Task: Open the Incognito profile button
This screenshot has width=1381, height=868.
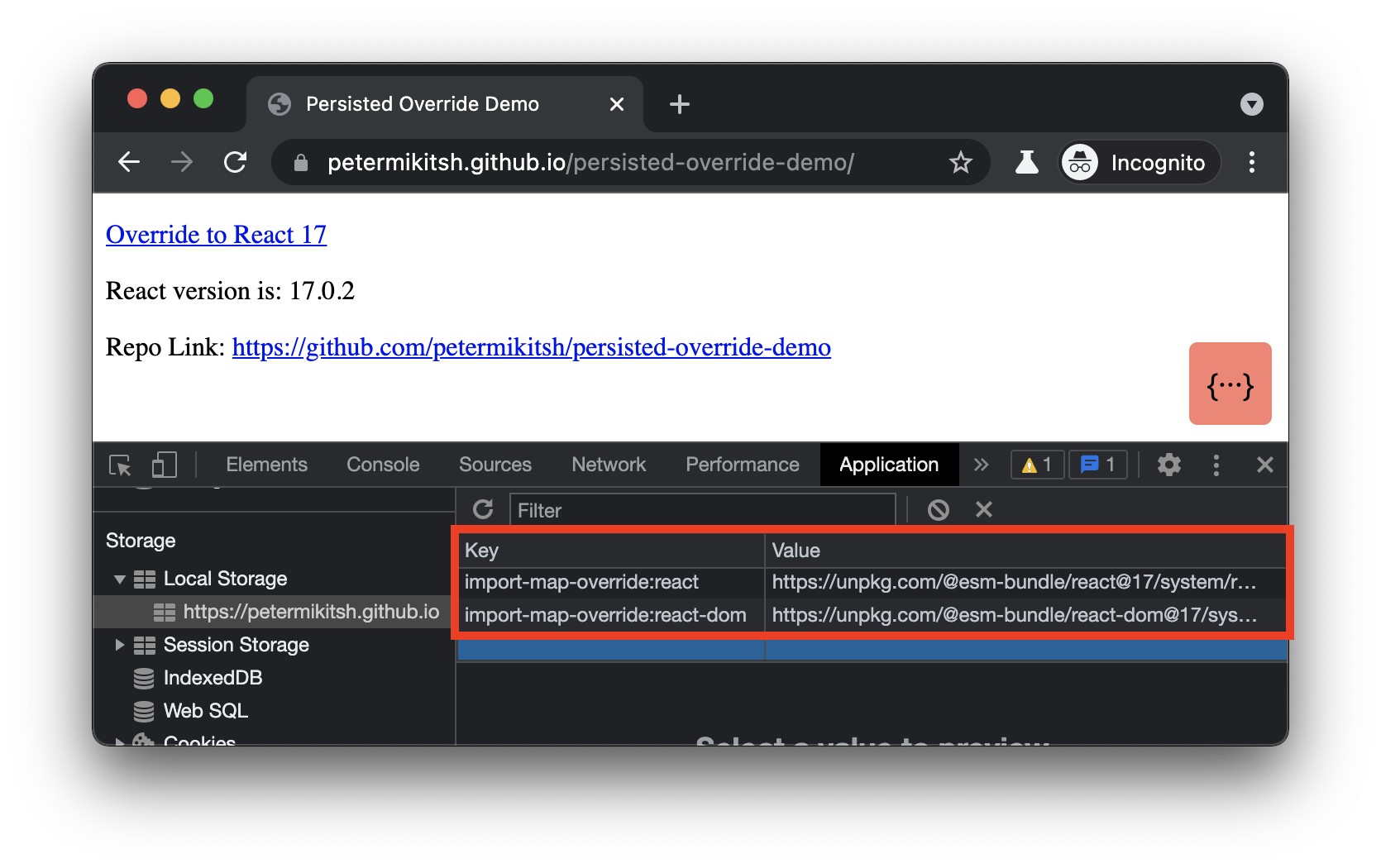Action: [x=1140, y=162]
